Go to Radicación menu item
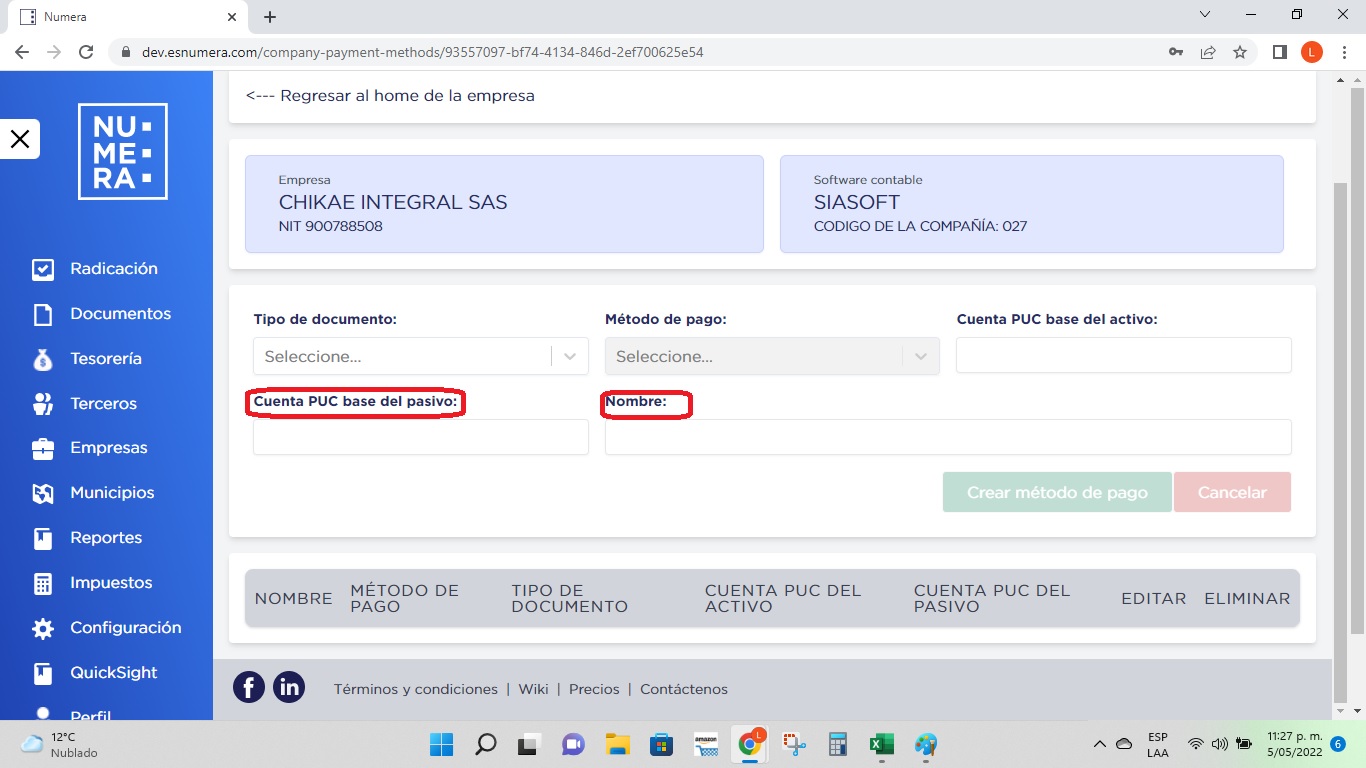 [114, 269]
